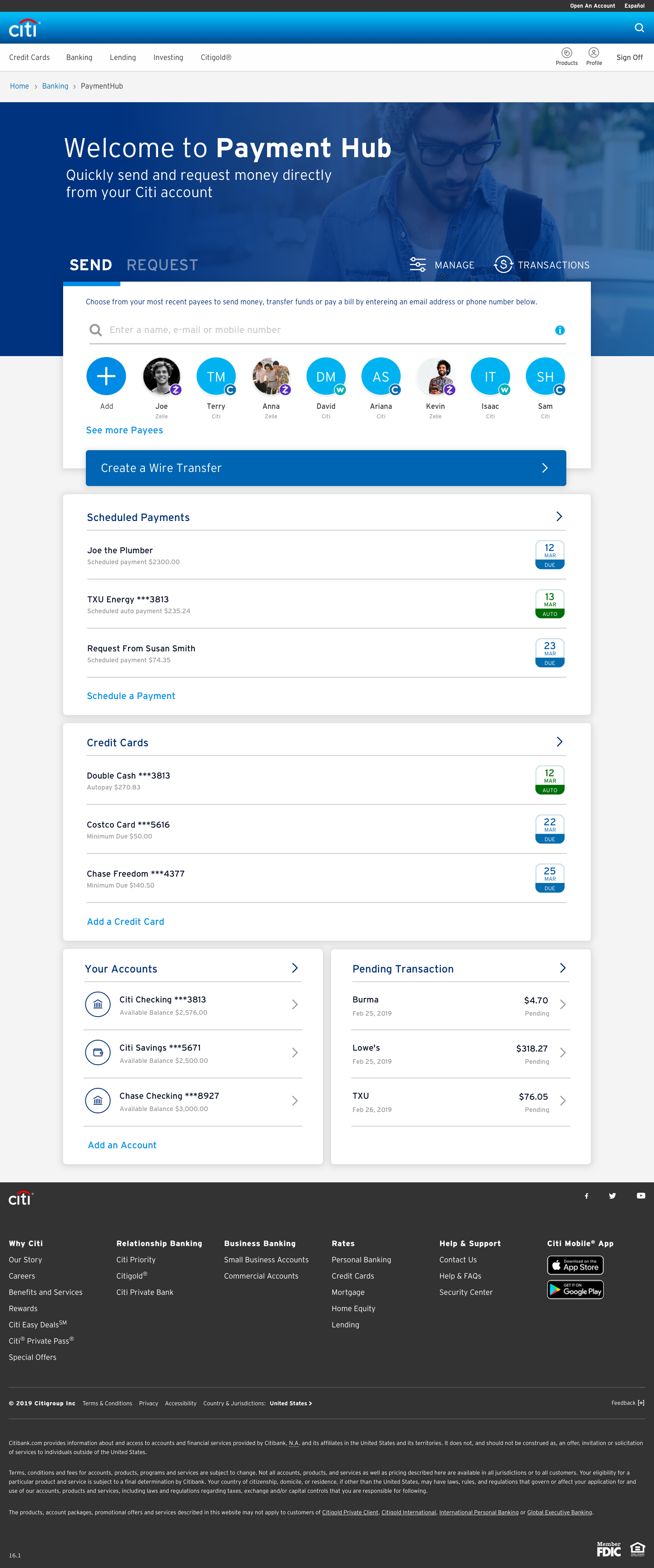Image resolution: width=654 pixels, height=1568 pixels.
Task: Click the Chase Checking bank icon
Action: point(98,1101)
